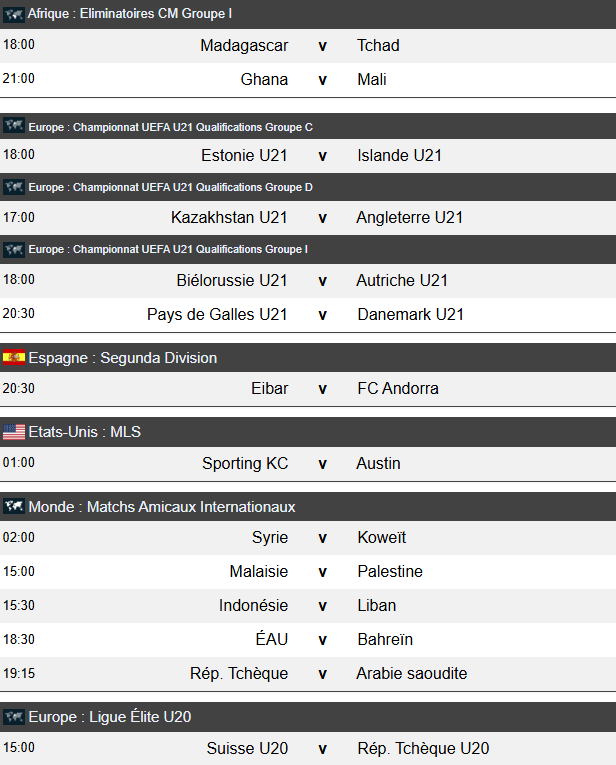Open the Indonésie v Liban match
The height and width of the screenshot is (765, 616).
point(322,606)
